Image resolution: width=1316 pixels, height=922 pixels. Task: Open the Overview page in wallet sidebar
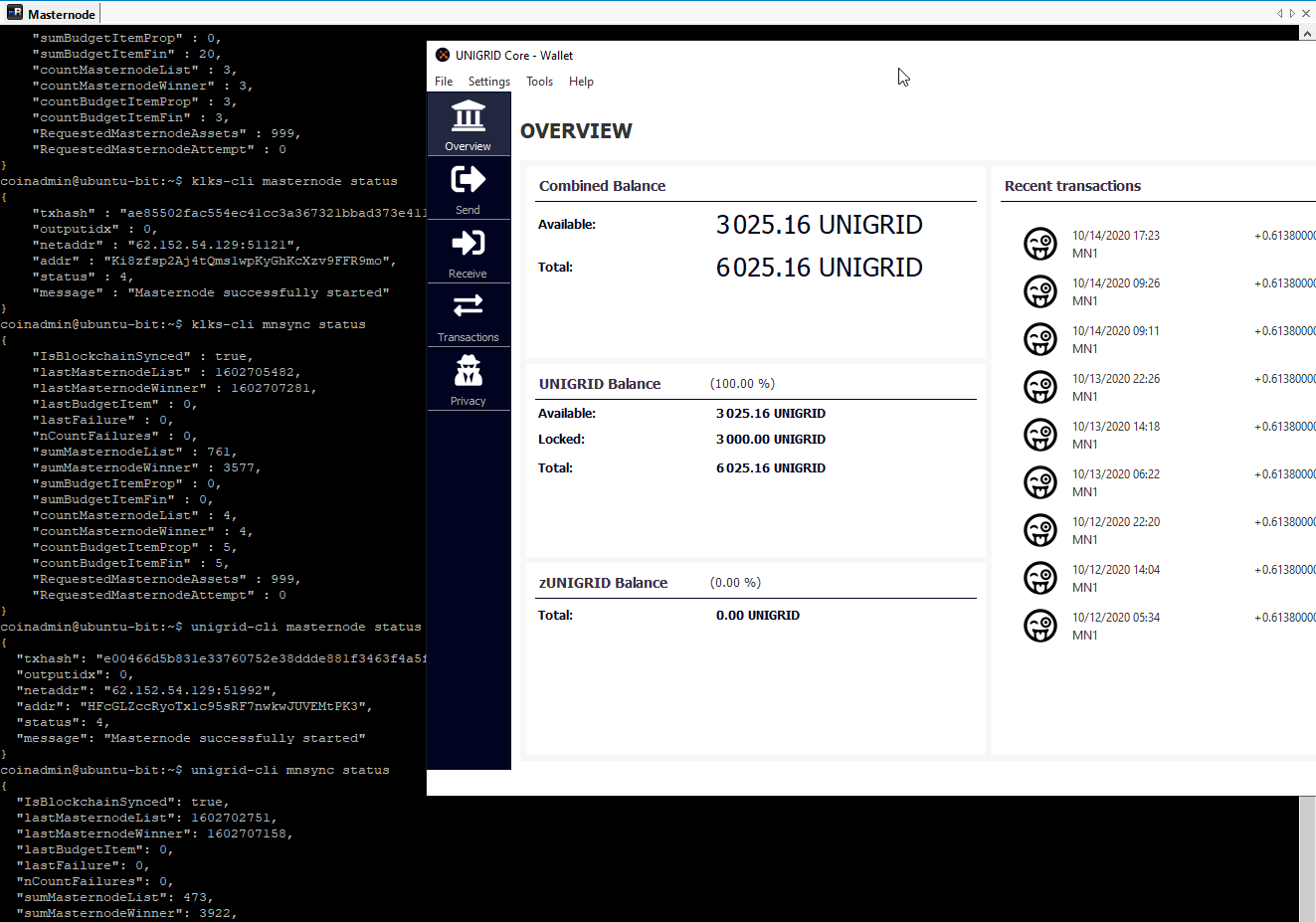(469, 124)
